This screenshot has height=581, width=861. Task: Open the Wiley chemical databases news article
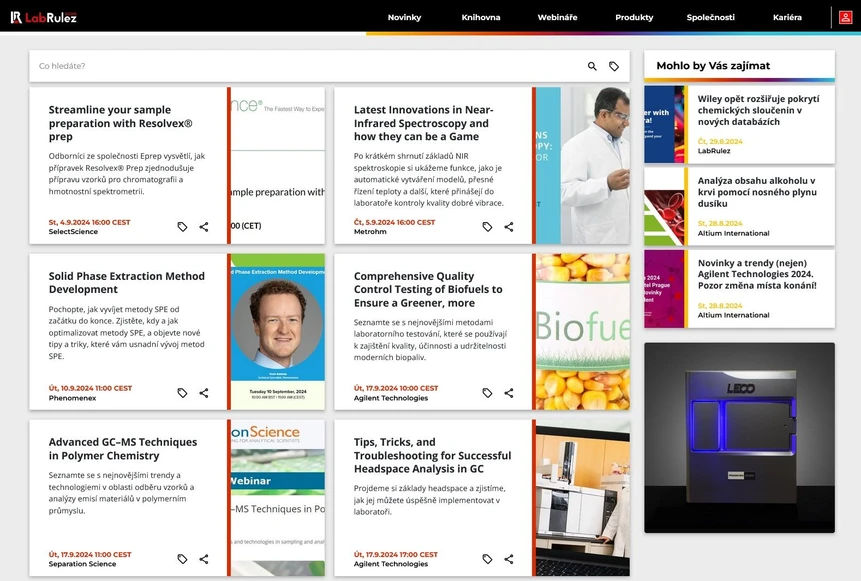pyautogui.click(x=758, y=110)
